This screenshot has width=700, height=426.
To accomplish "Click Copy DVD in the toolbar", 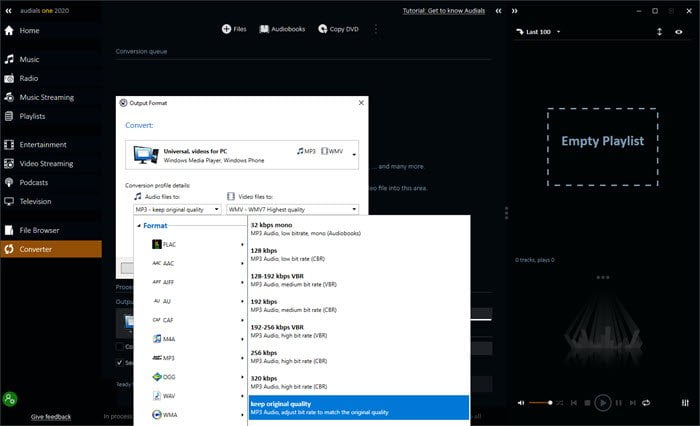I will tap(338, 29).
